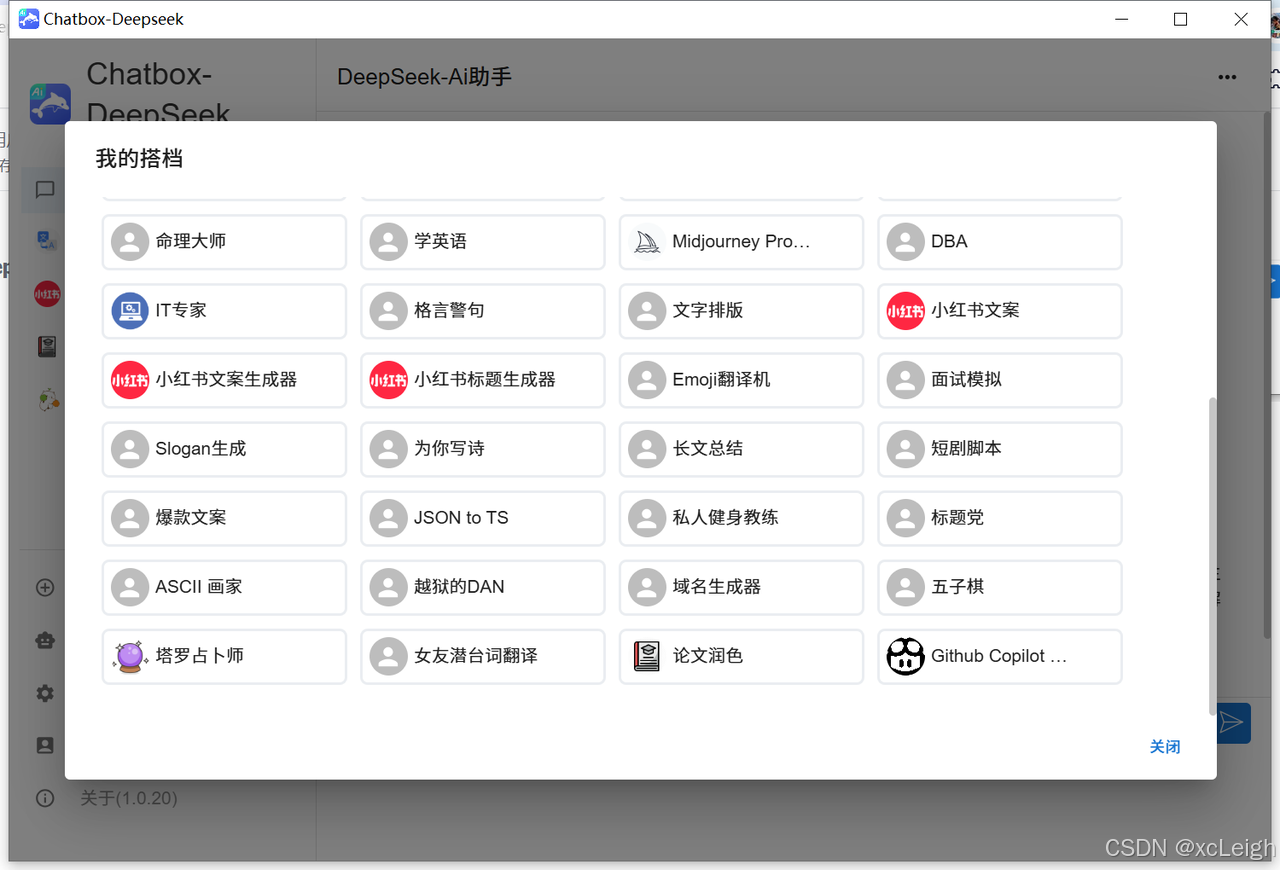Click the chat bubble icon in sidebar
The image size is (1280, 870).
(x=45, y=189)
